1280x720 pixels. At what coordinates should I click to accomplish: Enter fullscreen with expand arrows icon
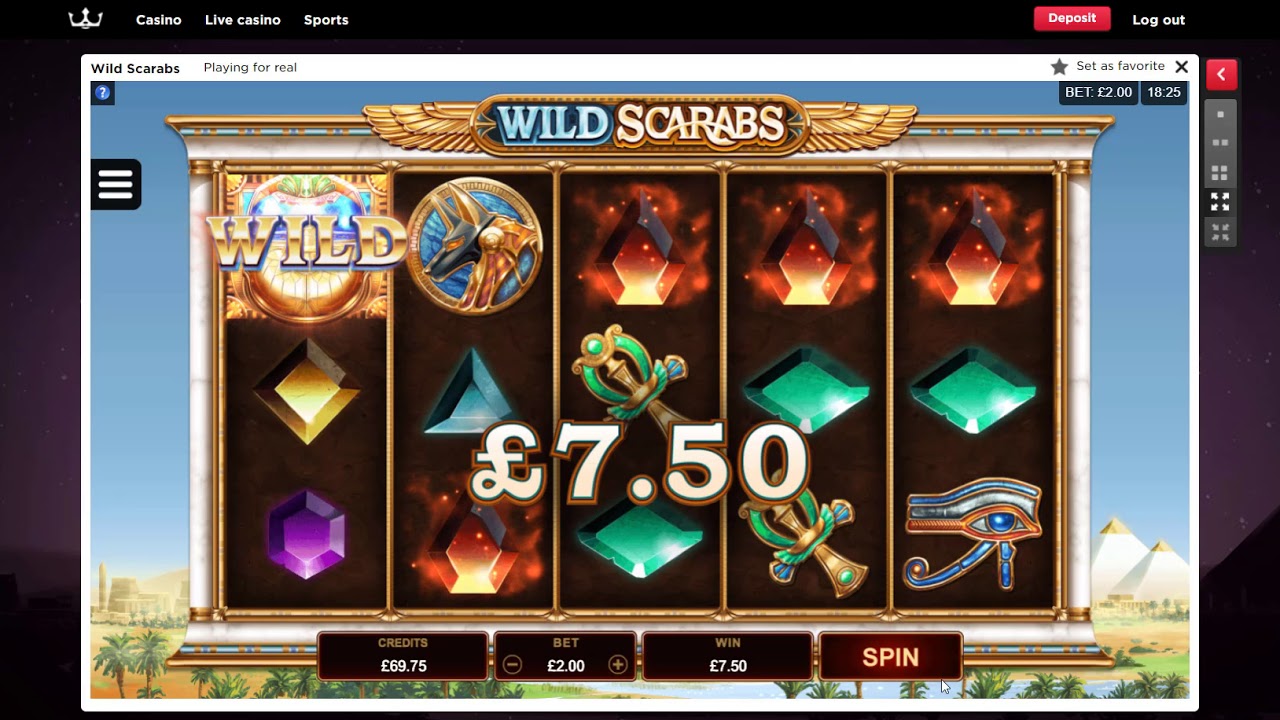coord(1220,202)
